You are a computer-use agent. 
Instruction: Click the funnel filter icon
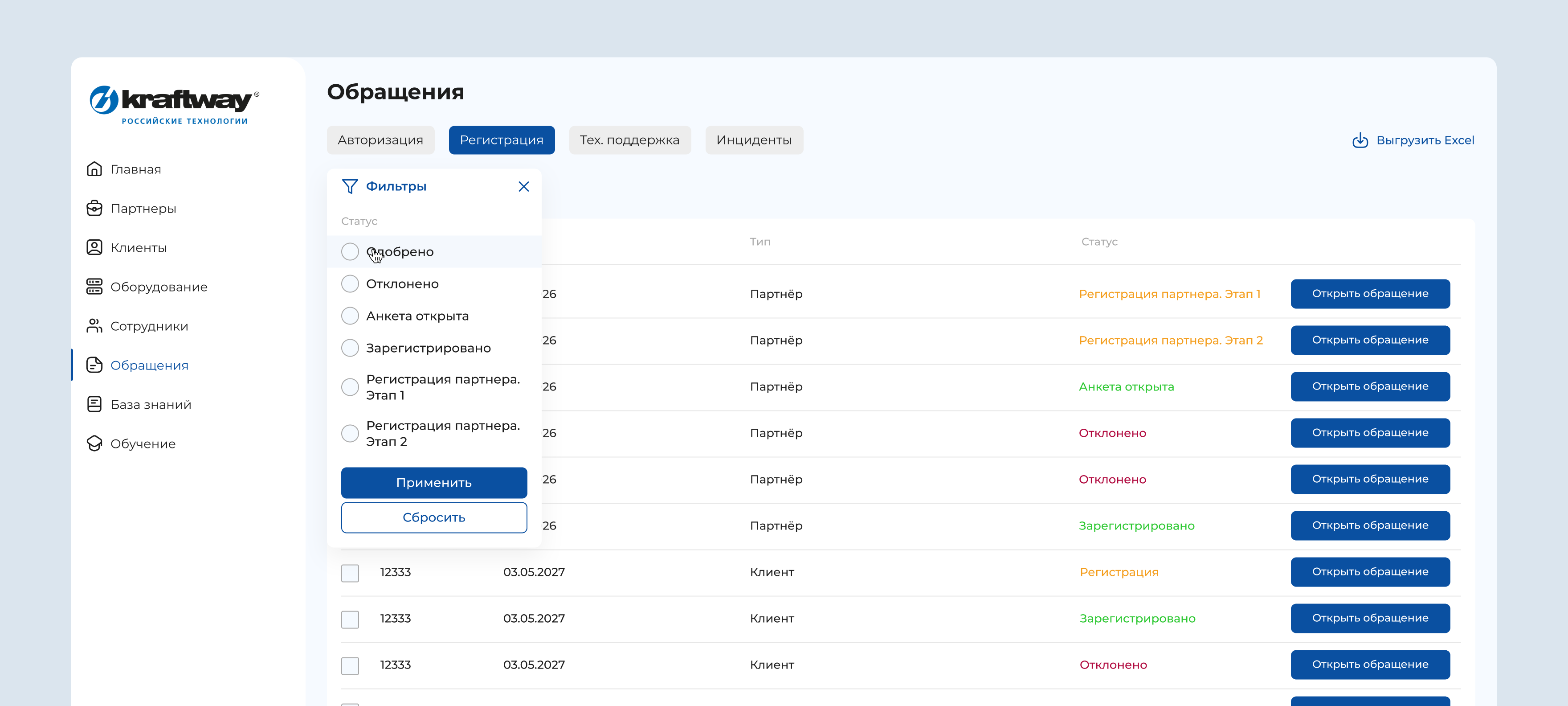[x=350, y=186]
